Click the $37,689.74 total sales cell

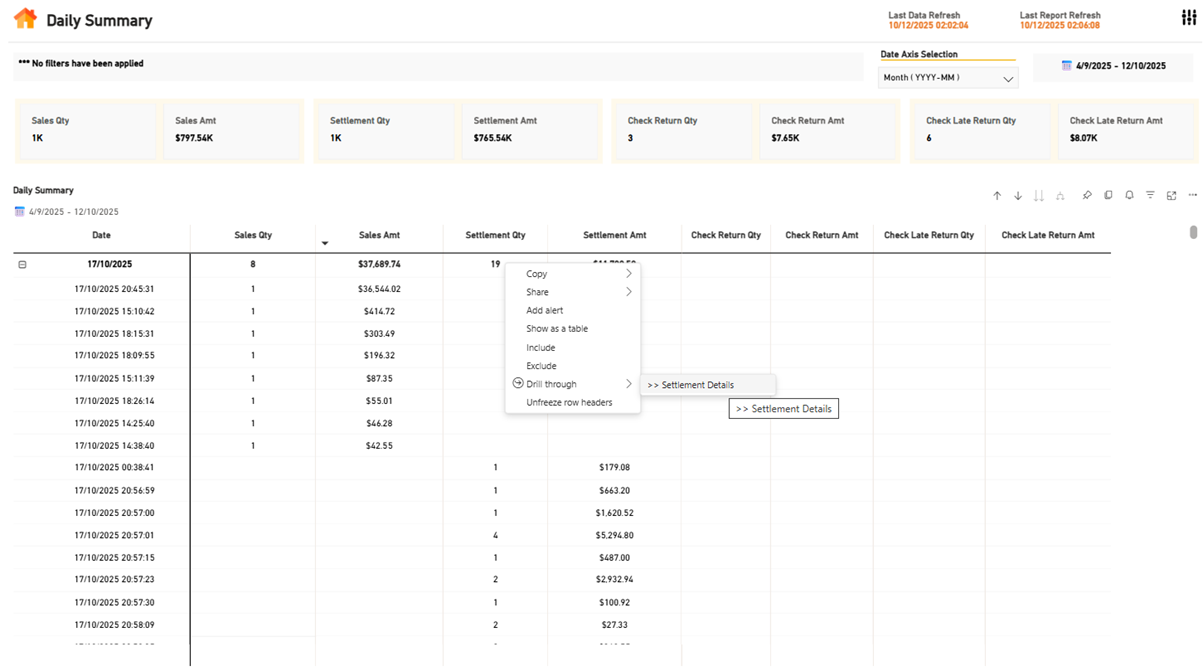[379, 265]
